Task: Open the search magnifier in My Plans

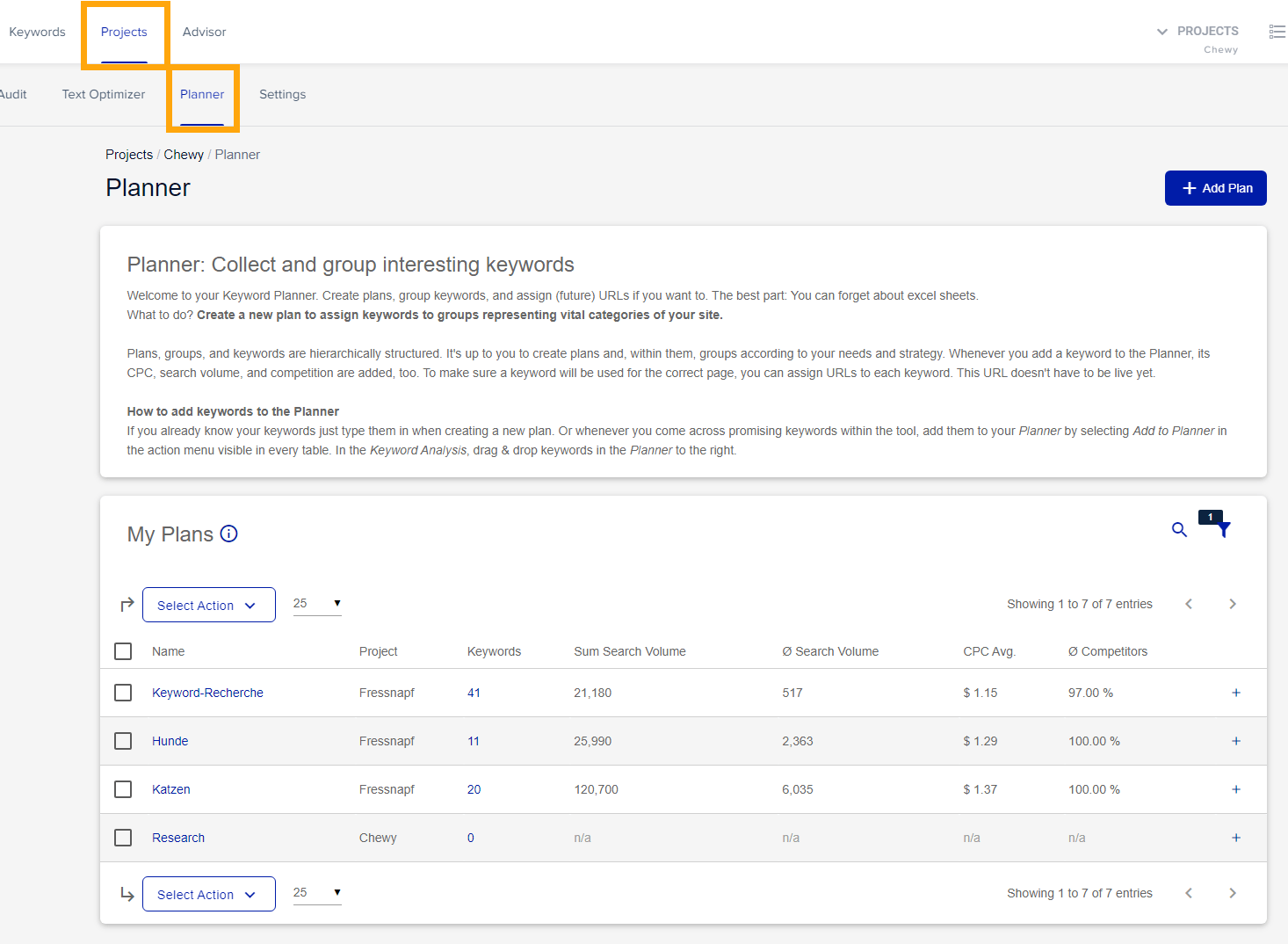Action: coord(1179,531)
